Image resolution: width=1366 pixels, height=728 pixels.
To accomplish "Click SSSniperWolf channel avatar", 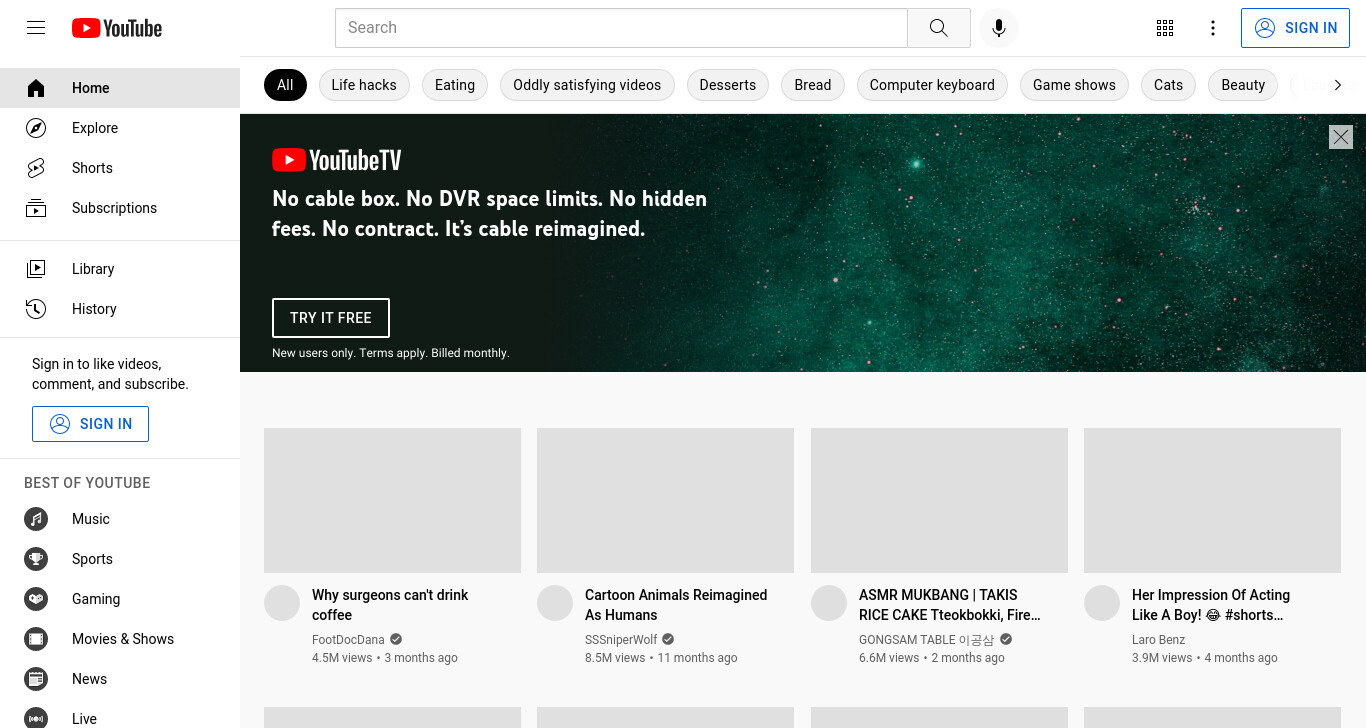I will click(555, 603).
